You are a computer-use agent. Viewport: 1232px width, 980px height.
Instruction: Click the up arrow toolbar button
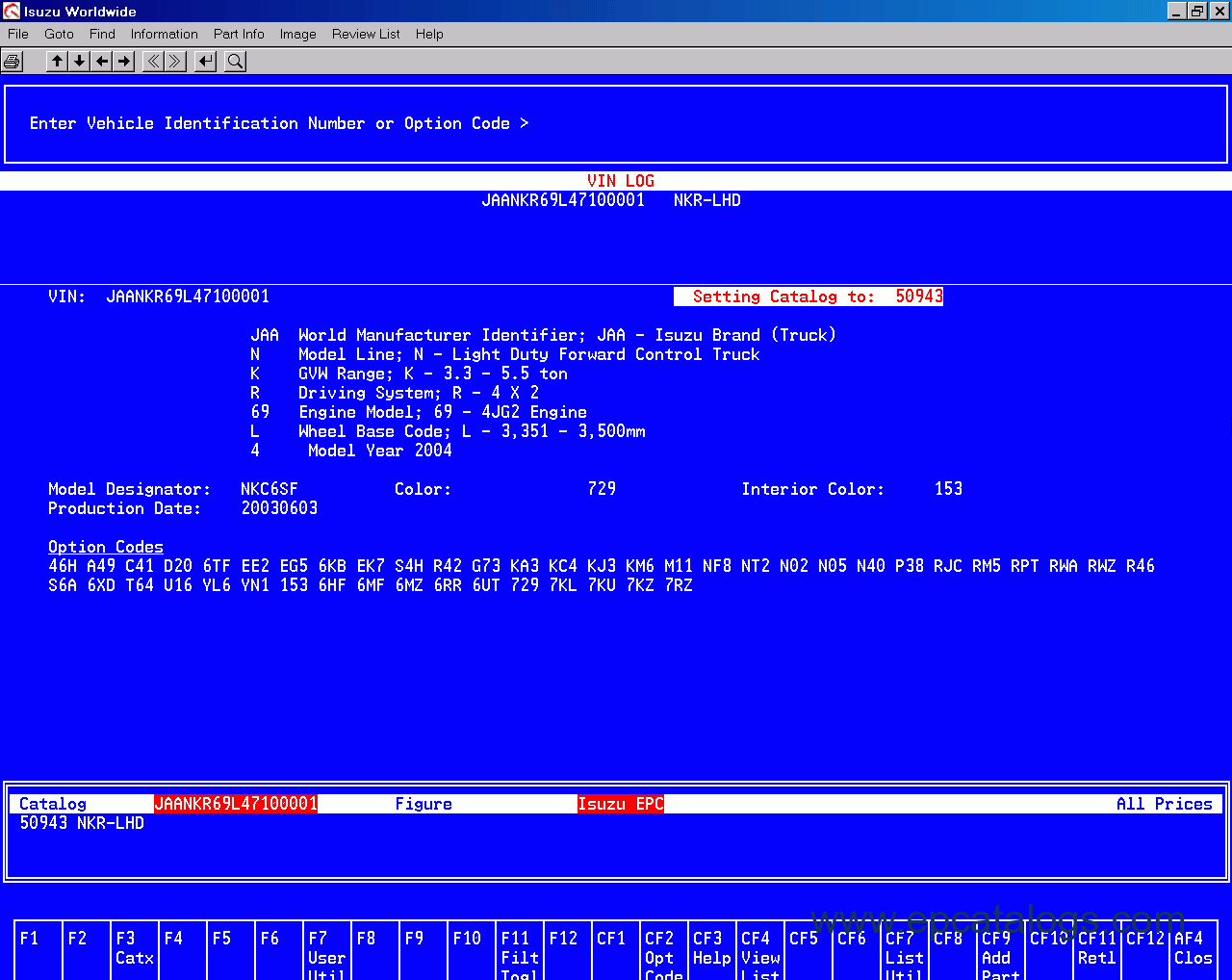57,62
